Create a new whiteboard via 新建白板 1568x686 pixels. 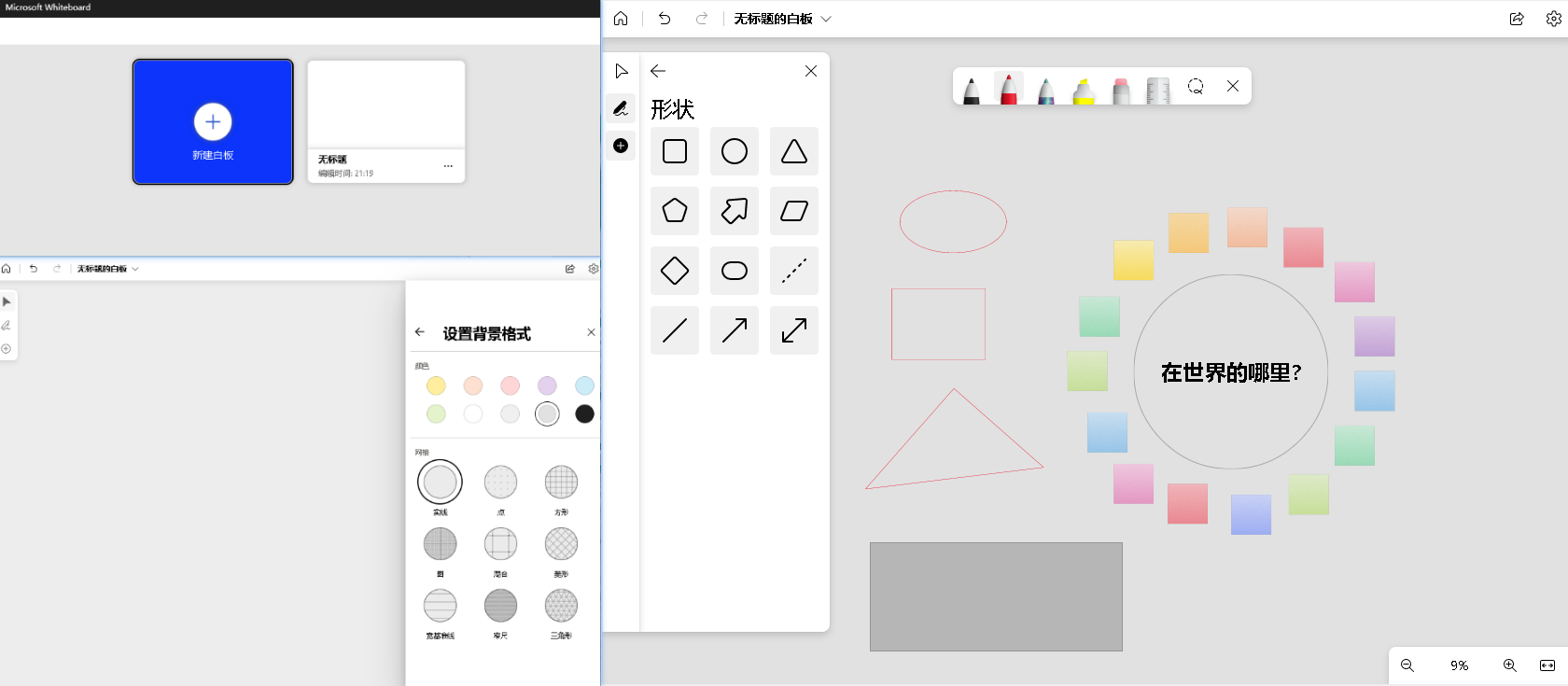[213, 121]
